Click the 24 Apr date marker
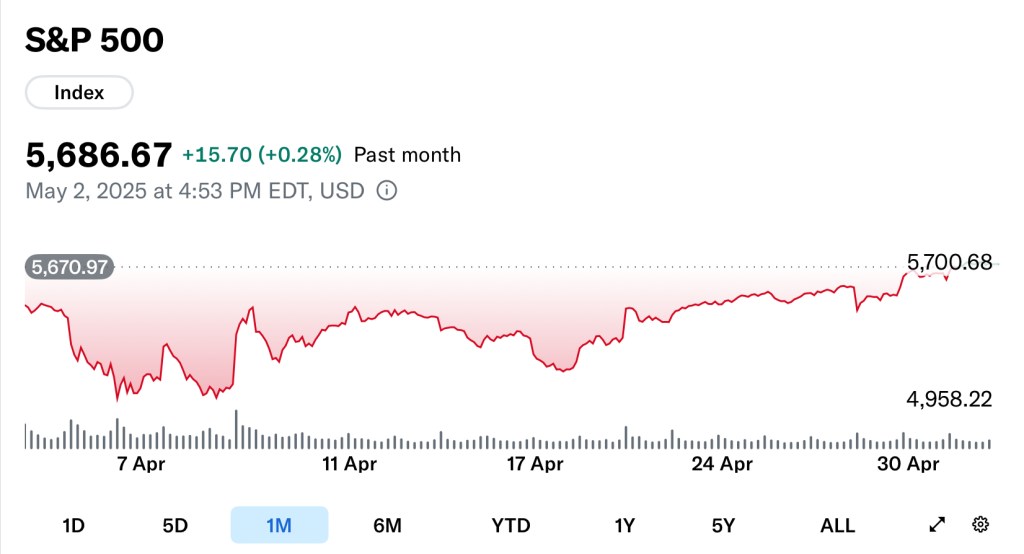This screenshot has width=1024, height=554. (x=722, y=464)
